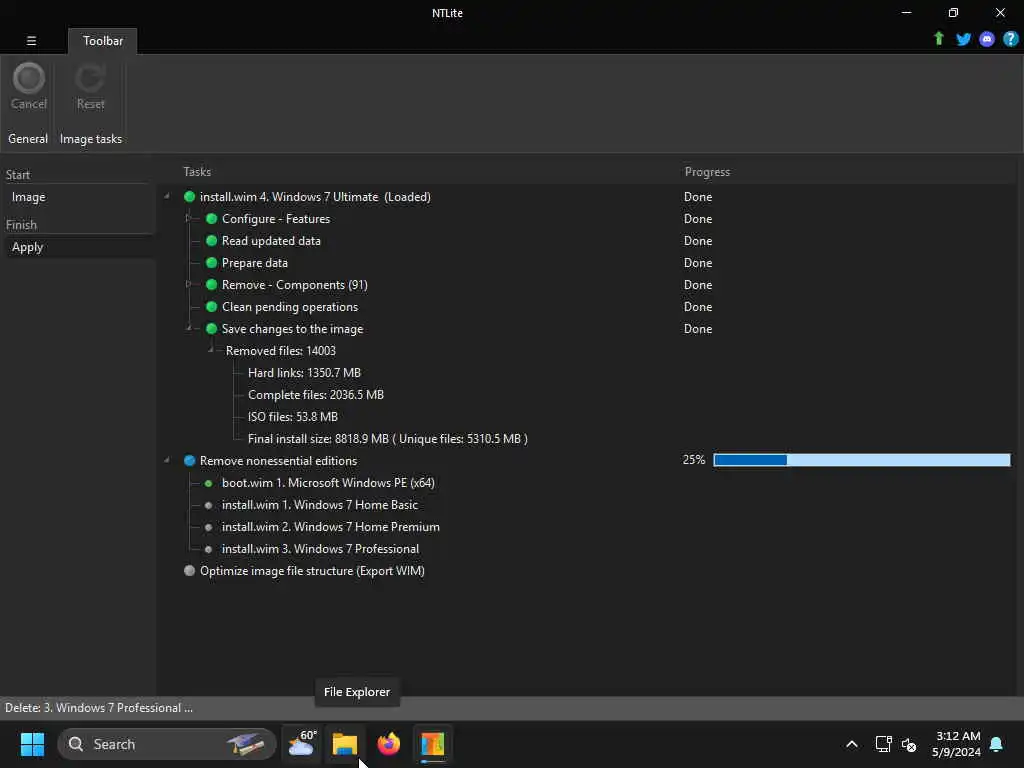Image resolution: width=1024 pixels, height=768 pixels.
Task: Click the 25% progress bar
Action: [861, 460]
